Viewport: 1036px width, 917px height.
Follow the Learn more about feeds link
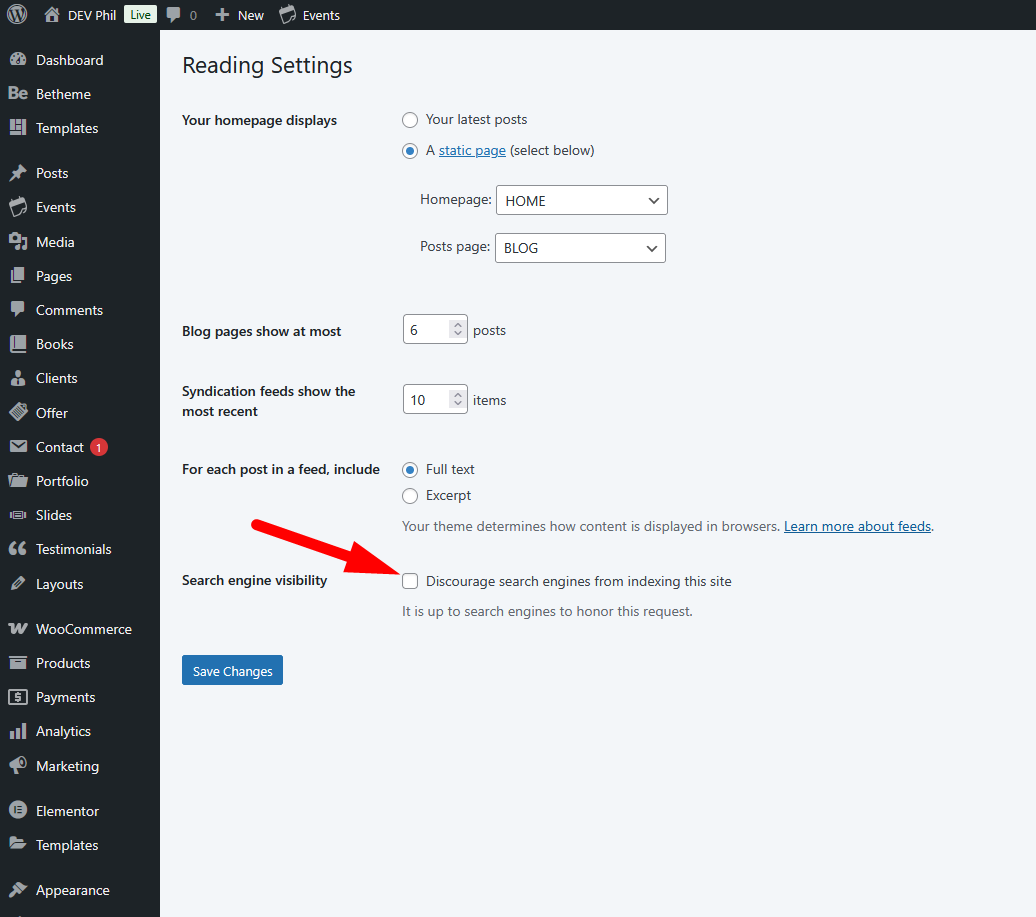[x=857, y=526]
